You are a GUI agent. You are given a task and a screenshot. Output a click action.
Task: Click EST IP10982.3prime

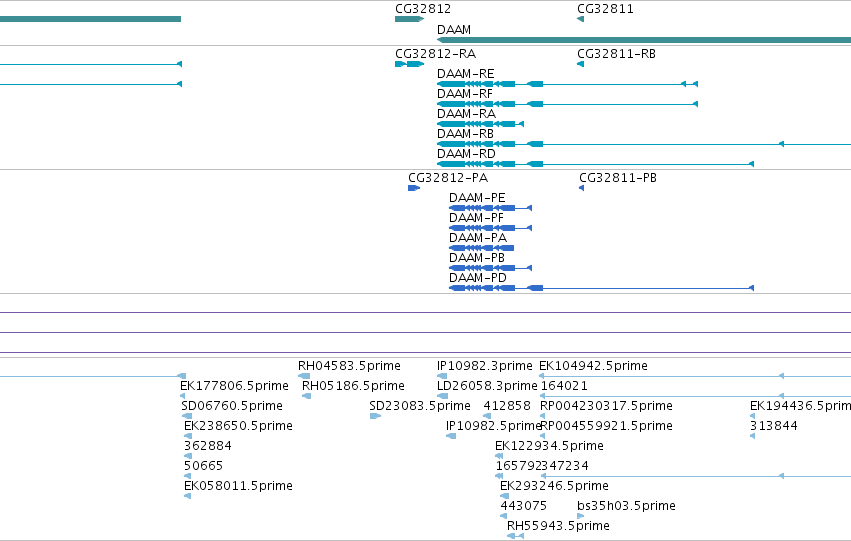[x=485, y=366]
